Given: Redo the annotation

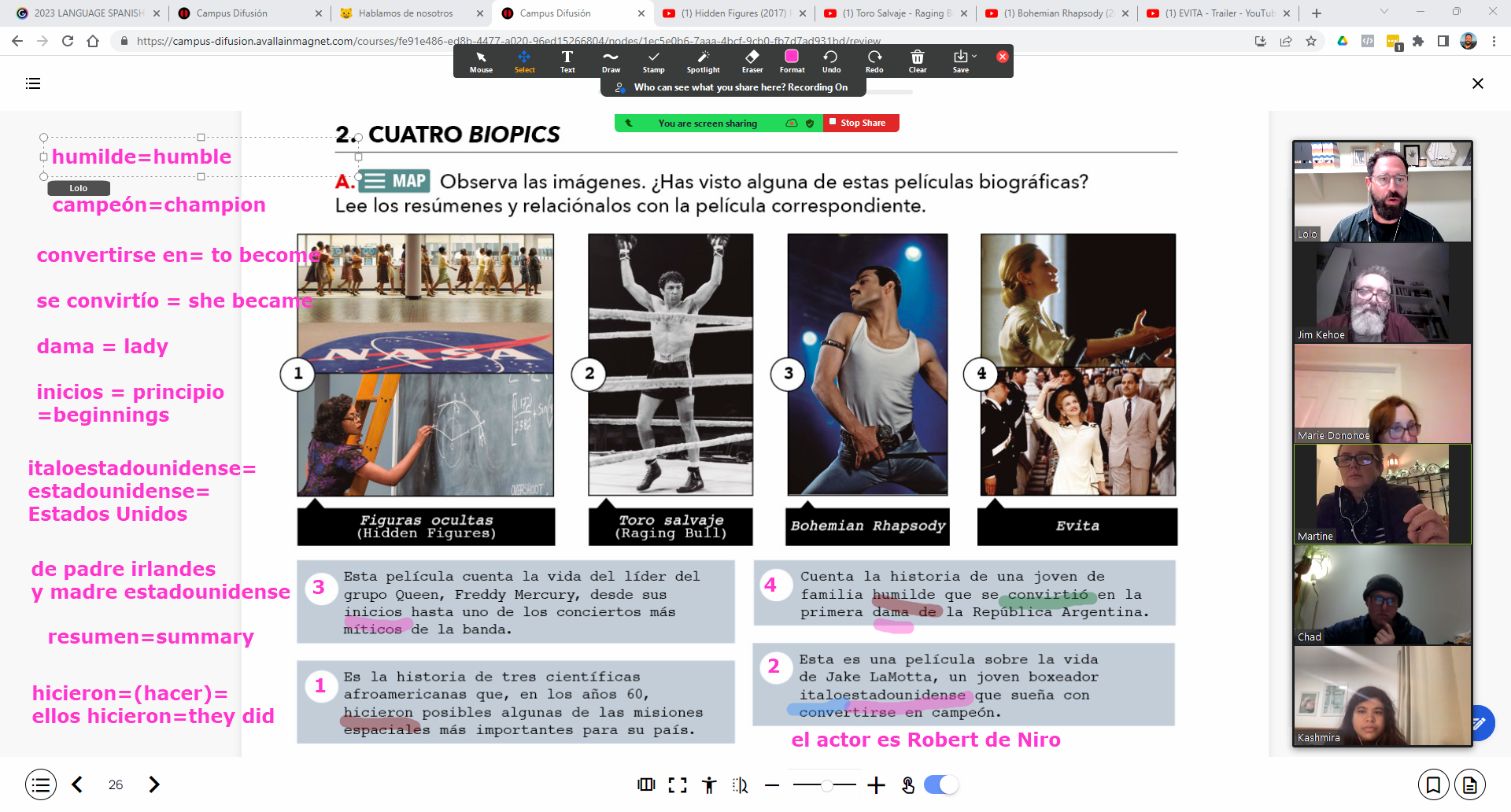Looking at the screenshot, I should [x=874, y=61].
